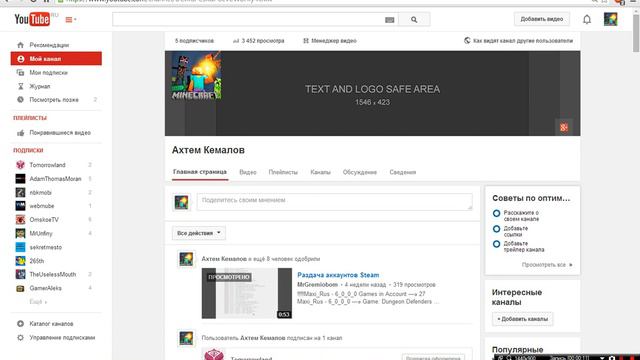Click the Каталог каналов plus icon
Viewport: 640px width, 360px height.
[x=20, y=324]
